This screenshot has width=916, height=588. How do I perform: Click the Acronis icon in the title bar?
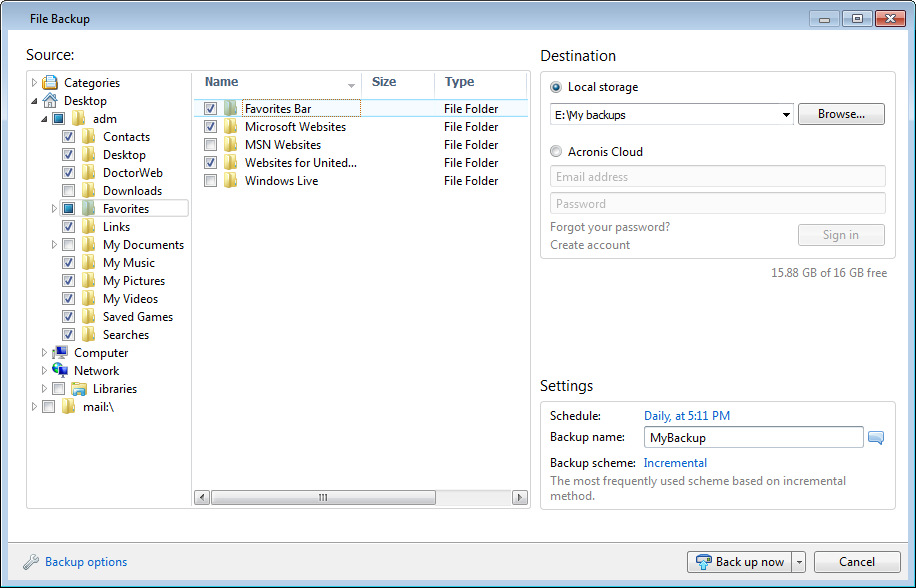[15, 17]
